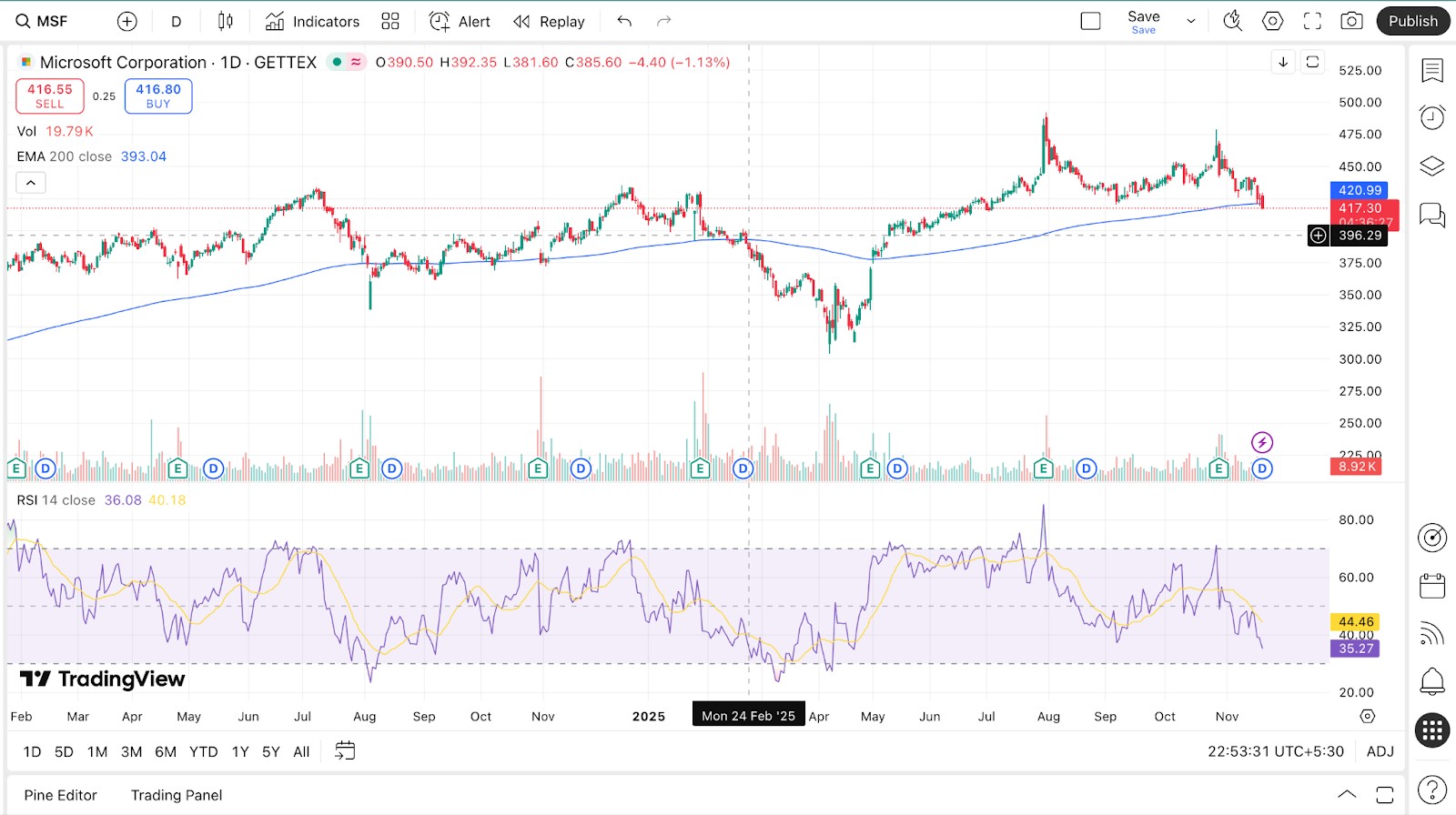Open the Indicators dialog
The image size is (1456, 815).
coord(312,21)
